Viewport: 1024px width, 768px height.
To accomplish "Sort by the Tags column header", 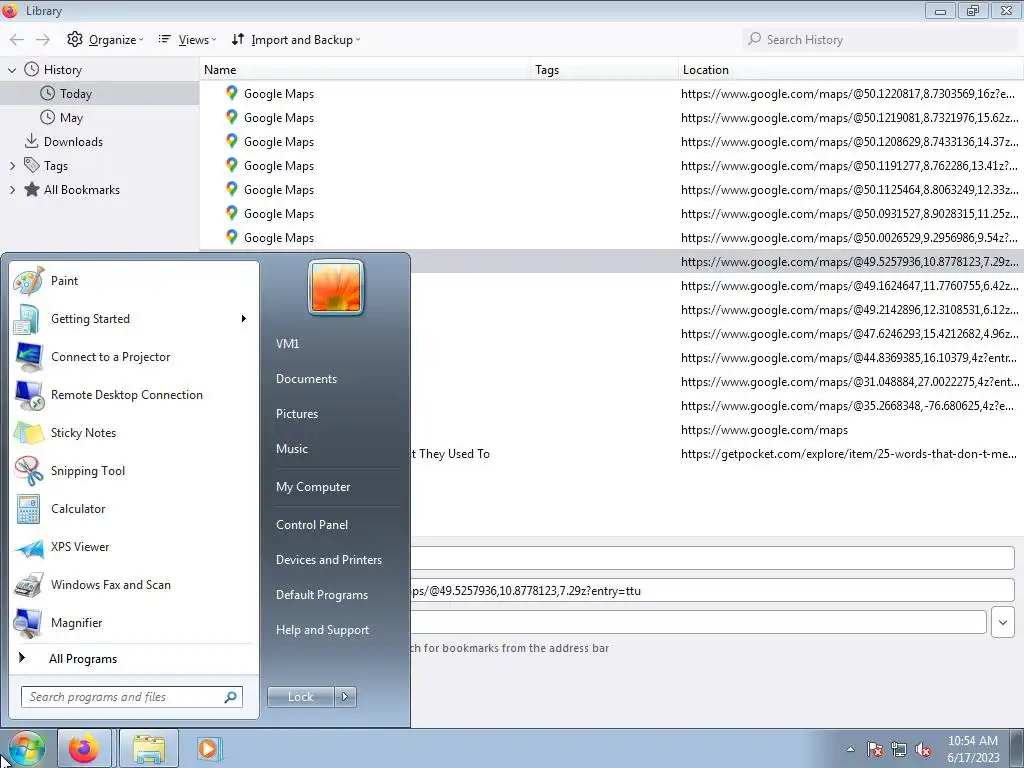I will [605, 70].
